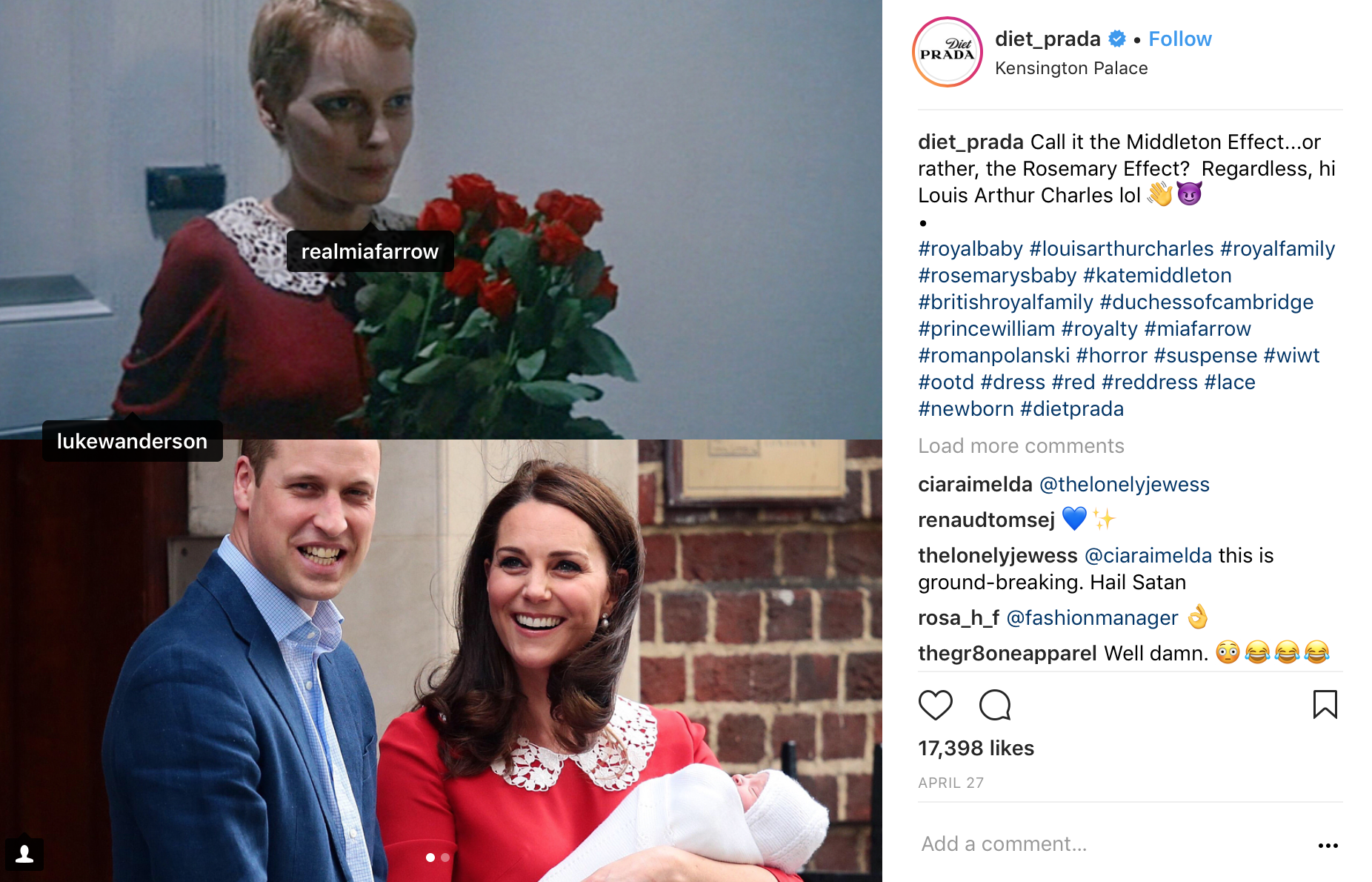
Task: Click the verified badge next to diet_prada
Action: [1116, 39]
